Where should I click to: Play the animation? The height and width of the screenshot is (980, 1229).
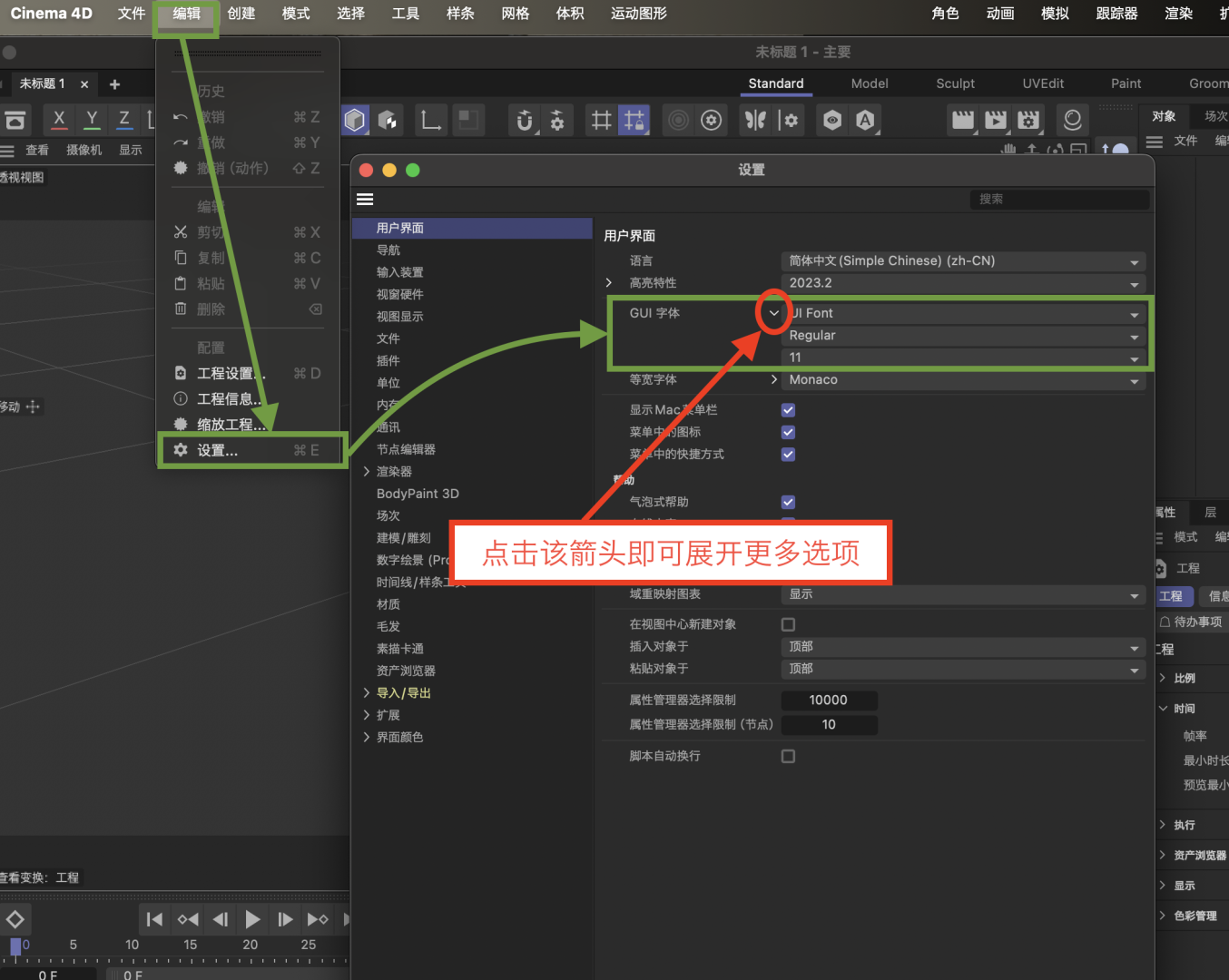[252, 919]
